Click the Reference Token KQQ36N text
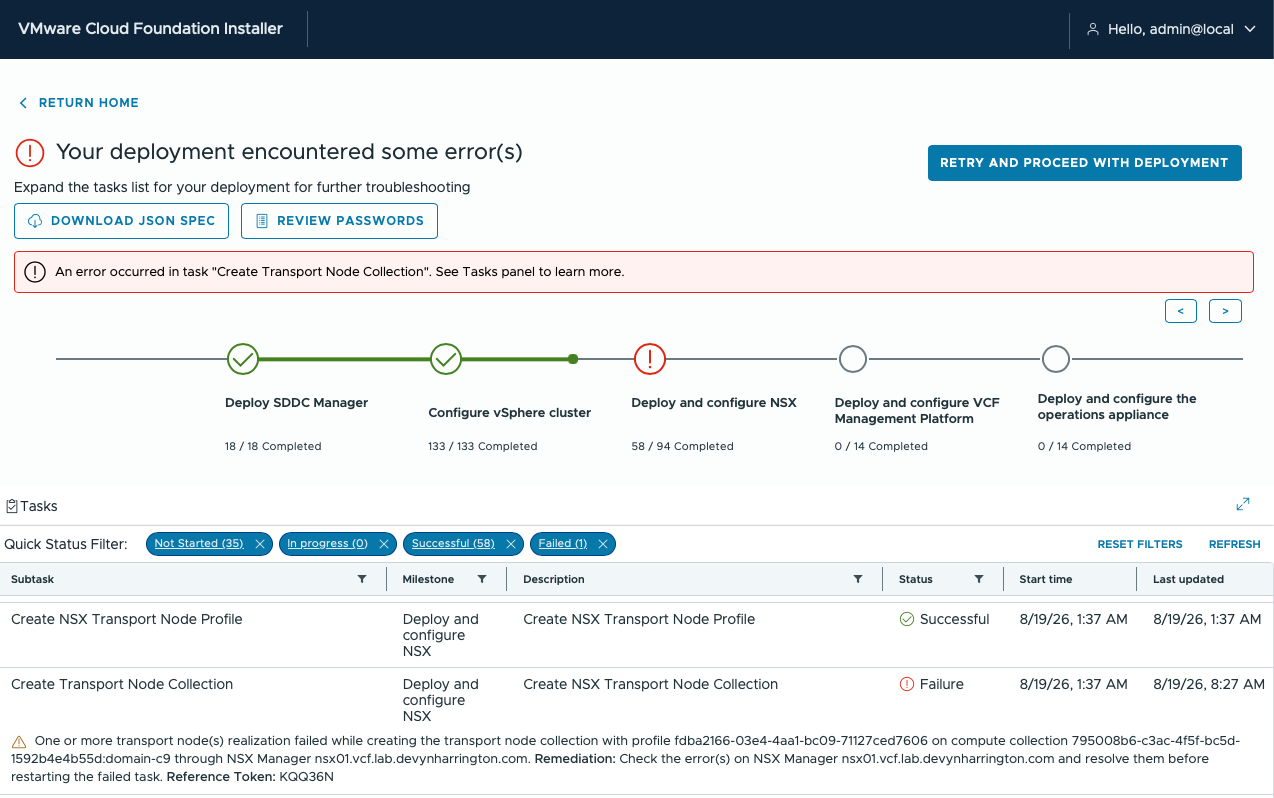This screenshot has width=1274, height=798. pos(250,776)
